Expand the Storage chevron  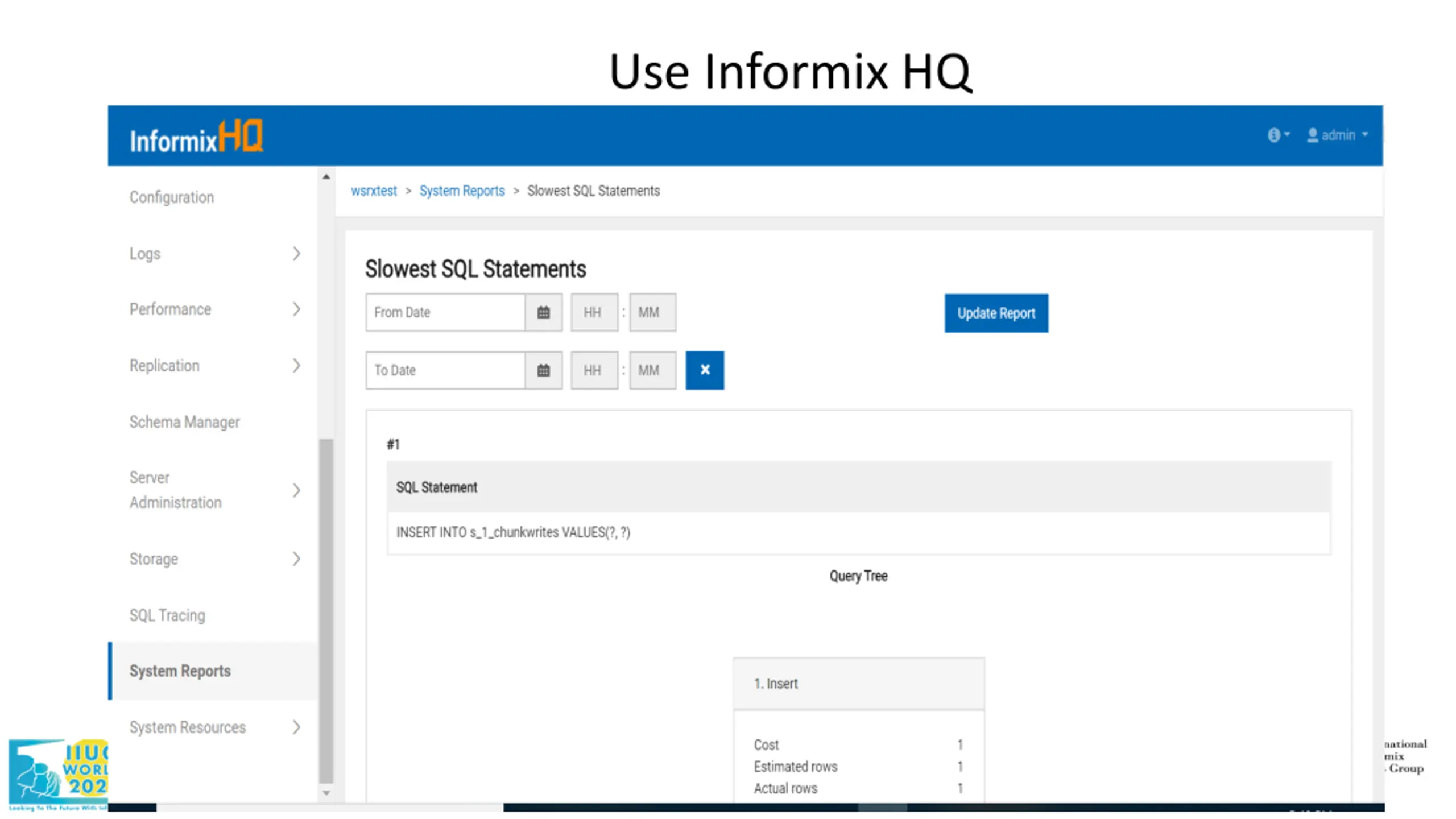pyautogui.click(x=296, y=559)
